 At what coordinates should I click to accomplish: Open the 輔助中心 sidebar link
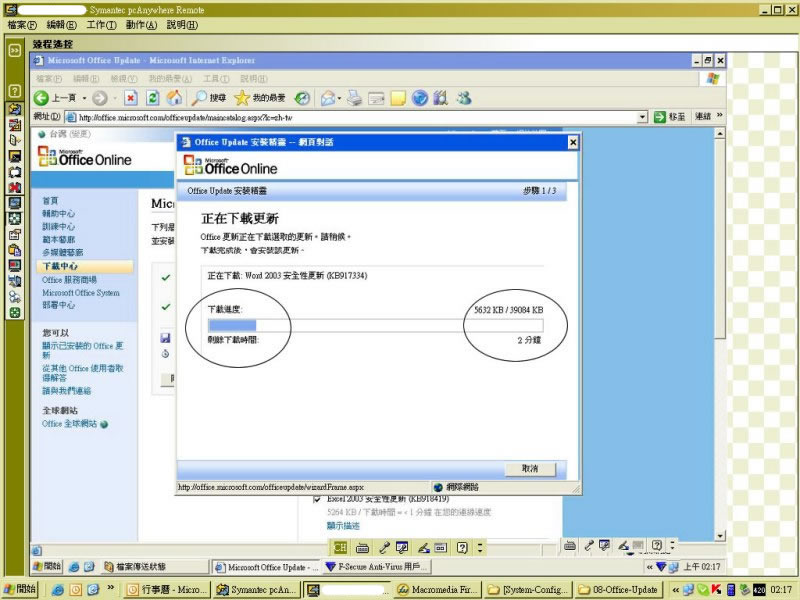point(58,213)
